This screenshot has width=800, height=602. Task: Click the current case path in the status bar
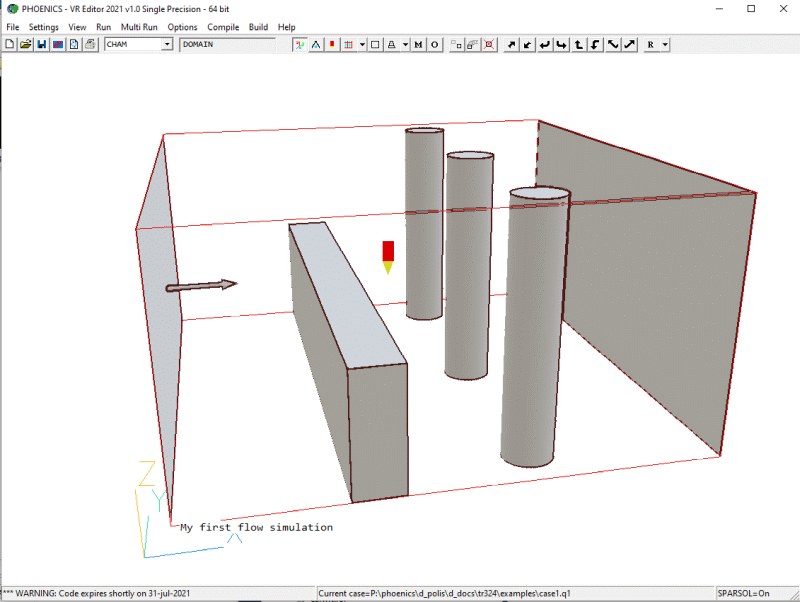[450, 592]
